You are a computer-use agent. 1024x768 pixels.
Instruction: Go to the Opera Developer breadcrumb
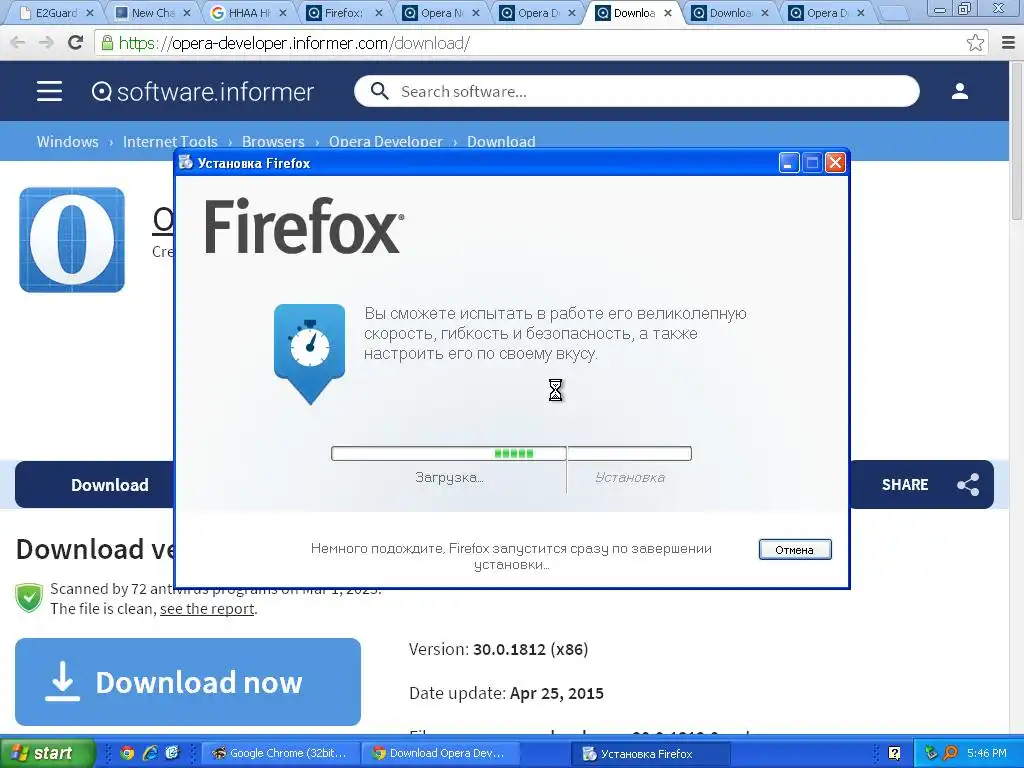pos(385,141)
